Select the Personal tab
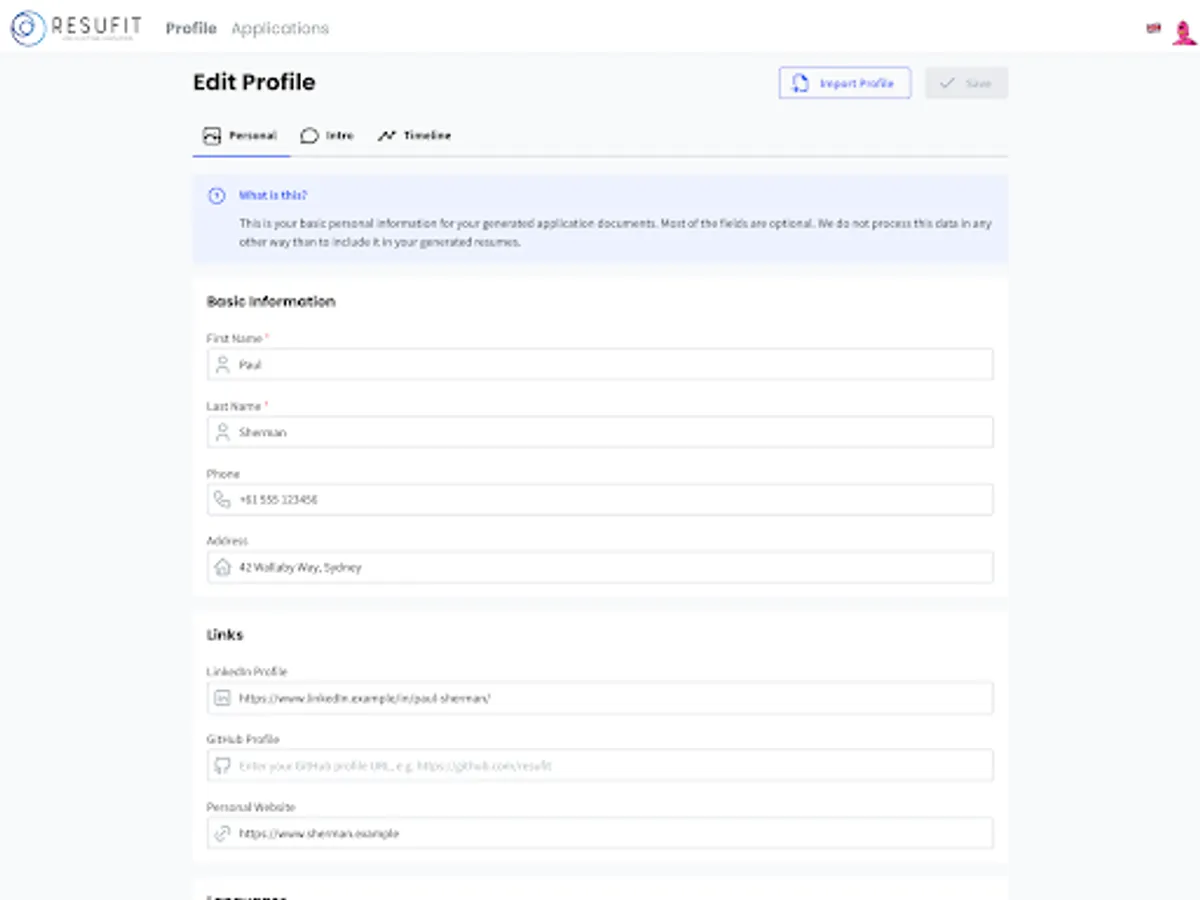Viewport: 1200px width, 900px height. click(241, 136)
